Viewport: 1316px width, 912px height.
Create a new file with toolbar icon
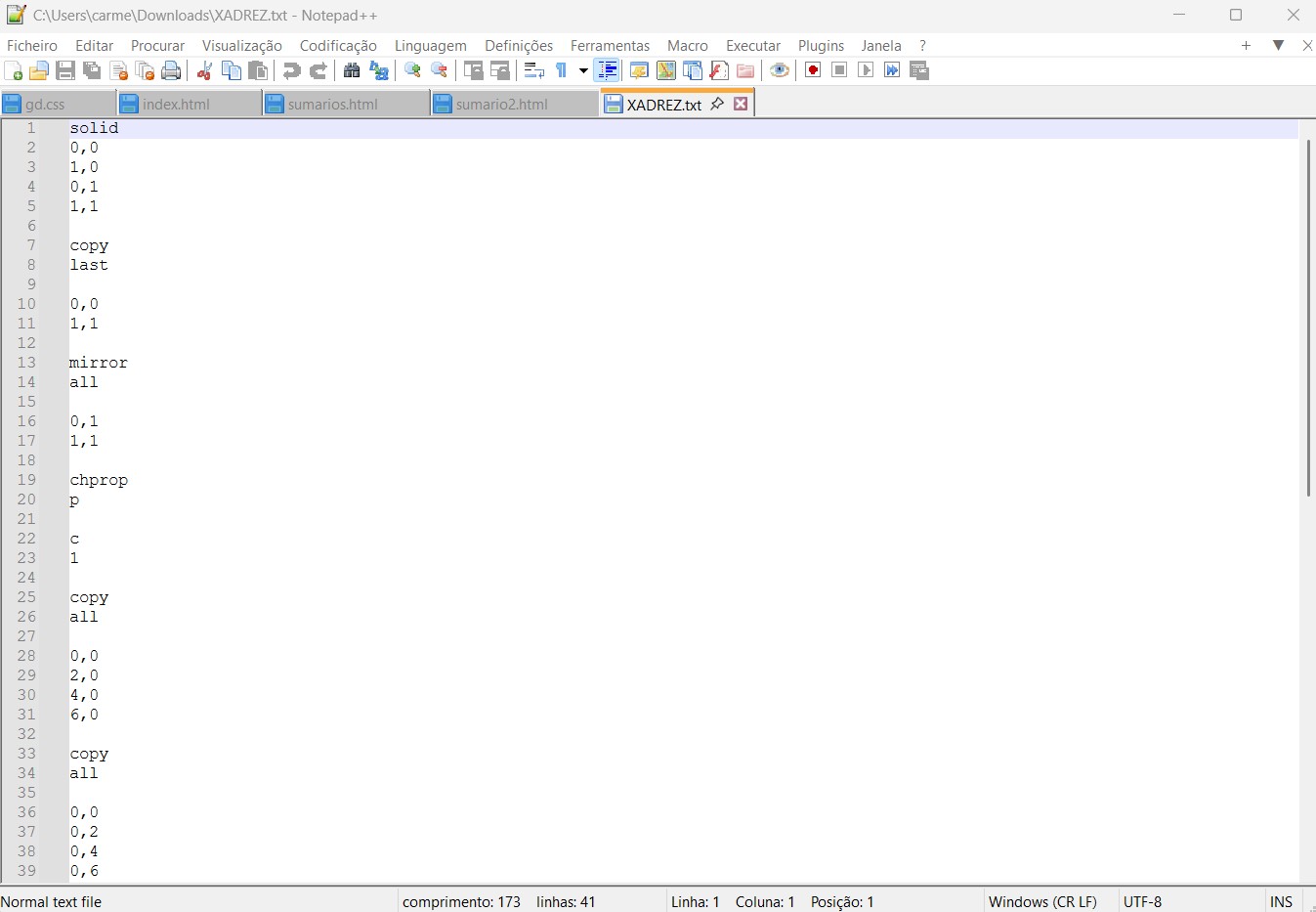(14, 70)
